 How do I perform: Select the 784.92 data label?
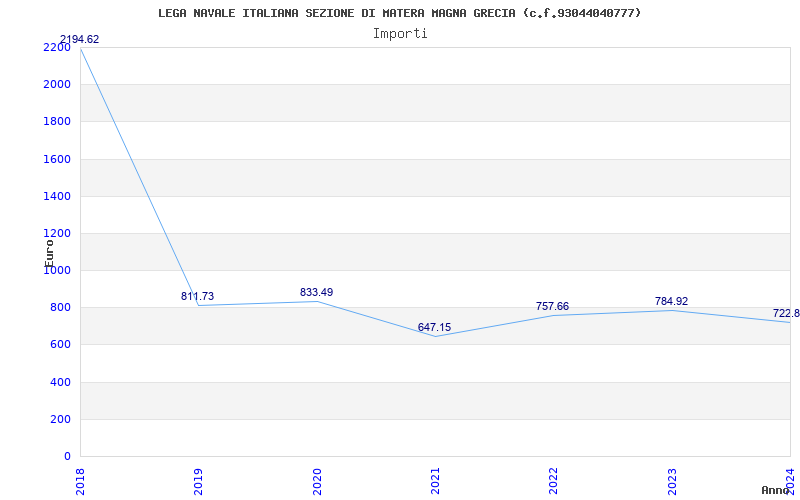pyautogui.click(x=671, y=301)
